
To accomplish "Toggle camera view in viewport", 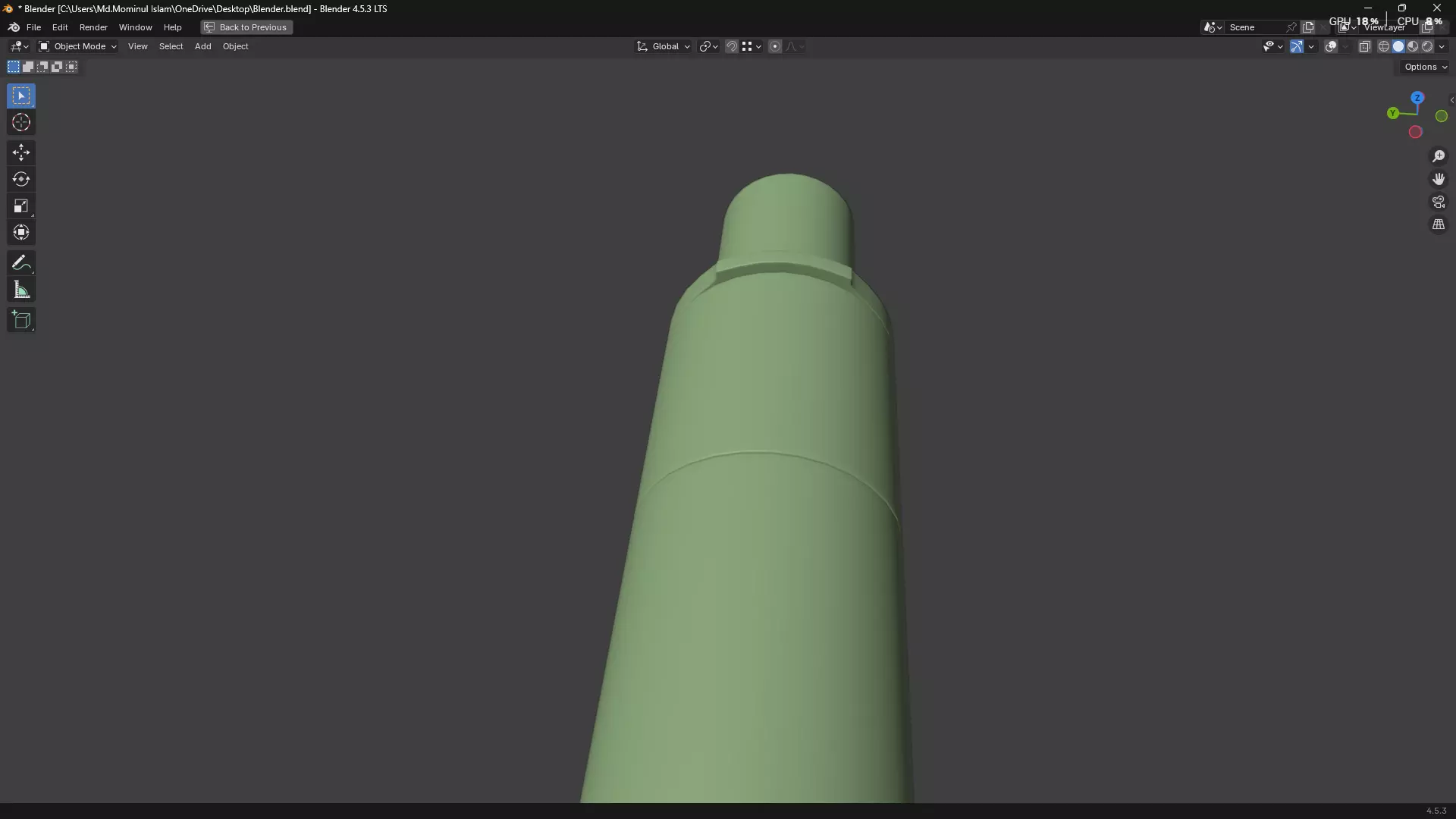I will (1439, 202).
